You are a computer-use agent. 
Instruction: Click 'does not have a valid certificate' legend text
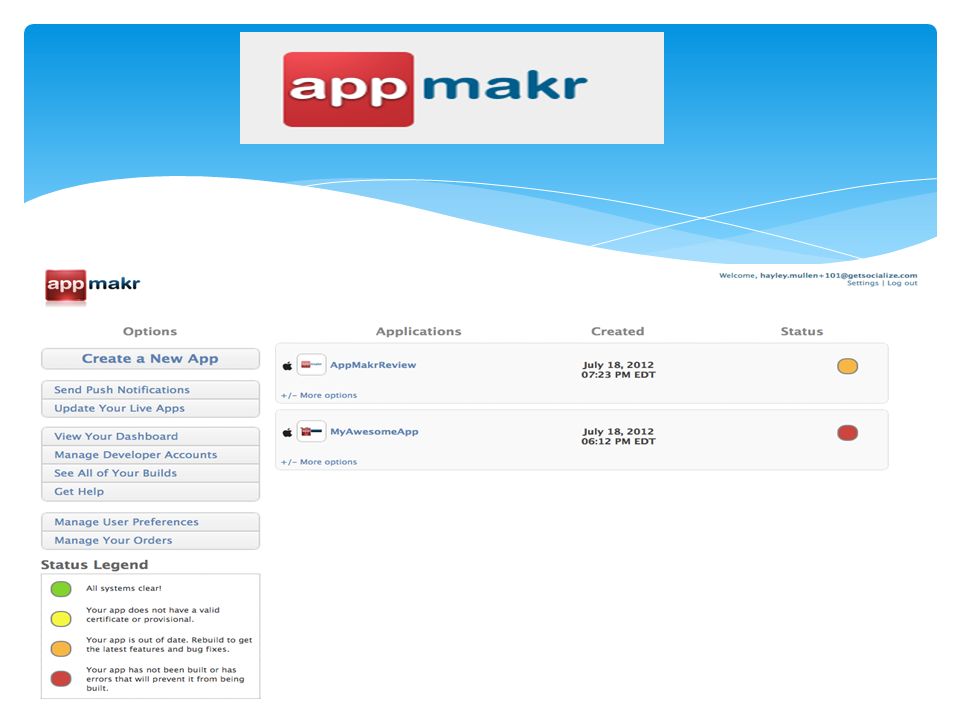pyautogui.click(x=152, y=615)
